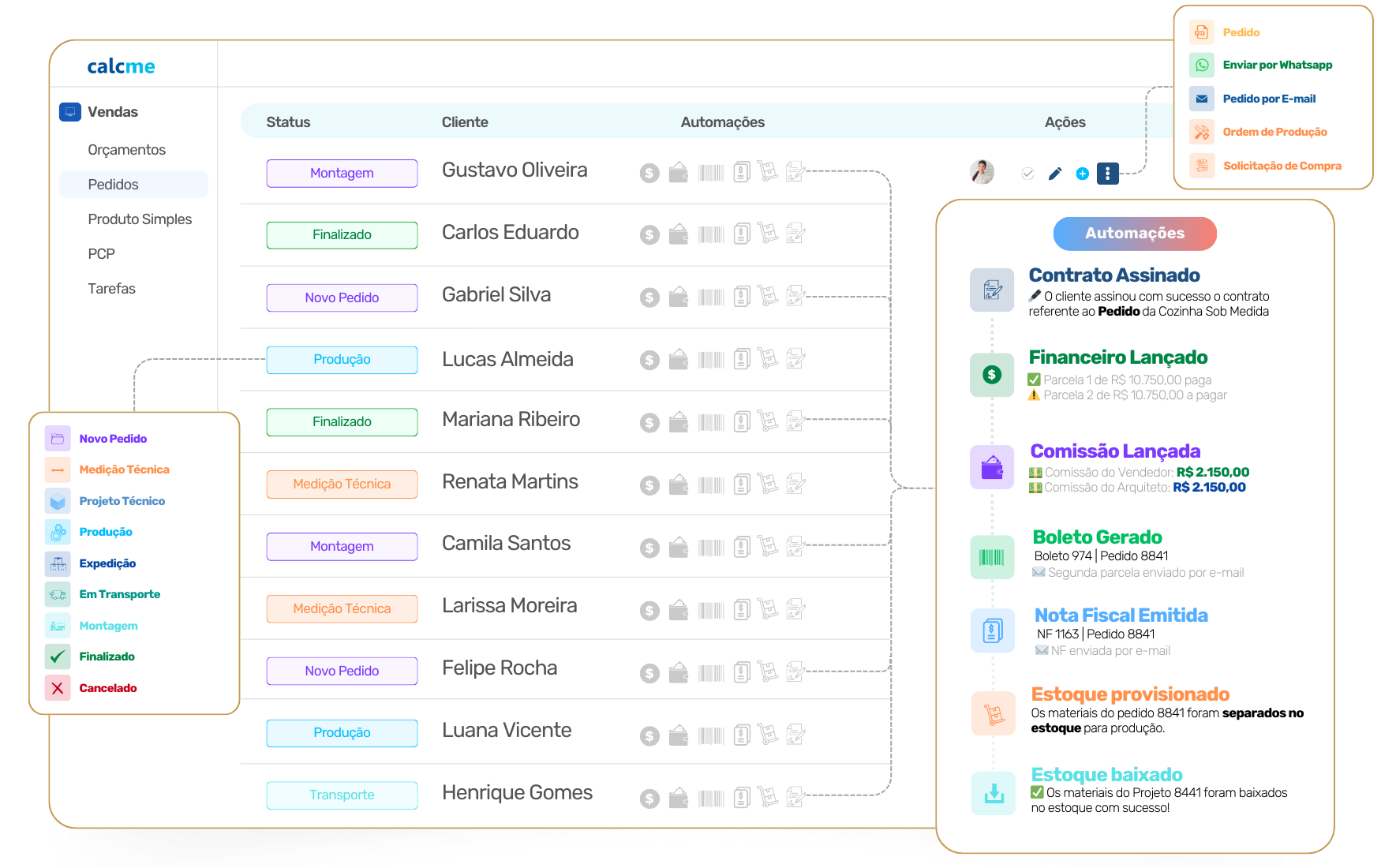Click the pencil edit icon for Gustavo Oliveira
The image size is (1381, 868).
coord(1055,174)
